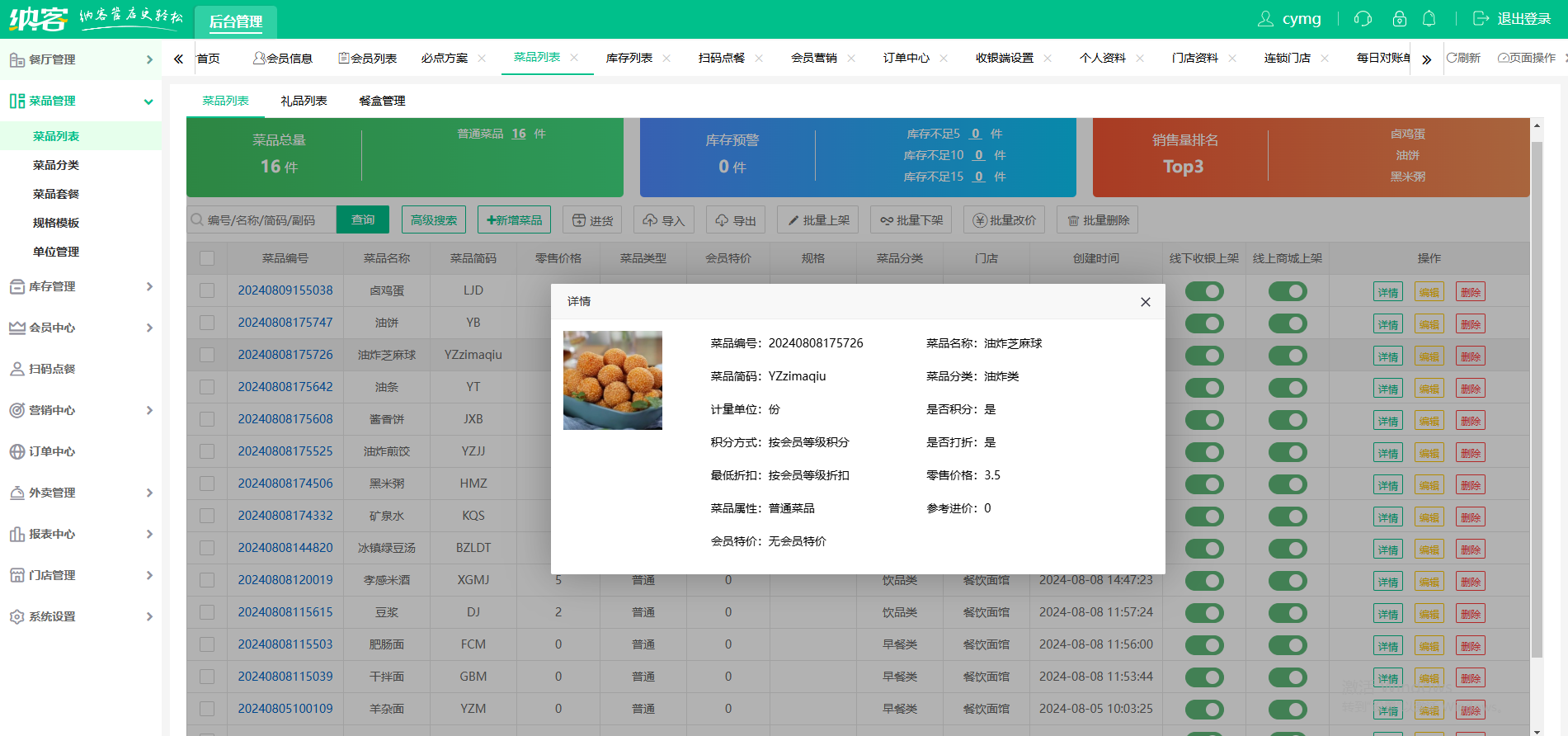Click the 会员中心 crown icon
1568x736 pixels.
(x=16, y=328)
